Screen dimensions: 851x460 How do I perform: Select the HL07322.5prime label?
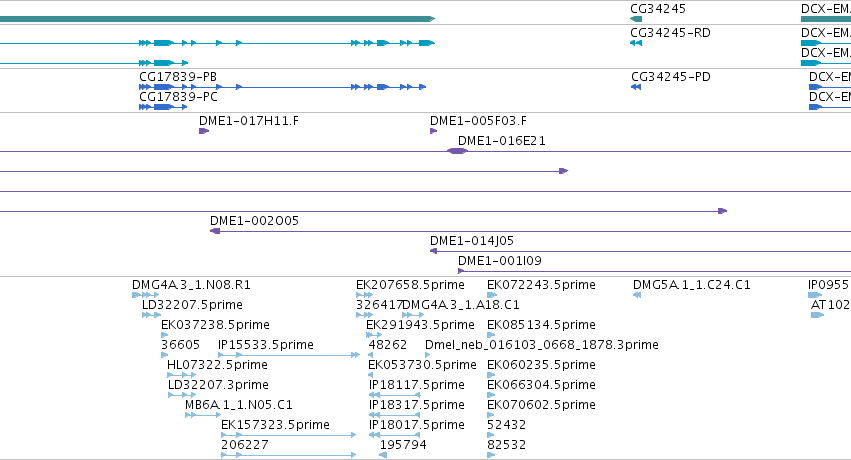click(x=217, y=365)
